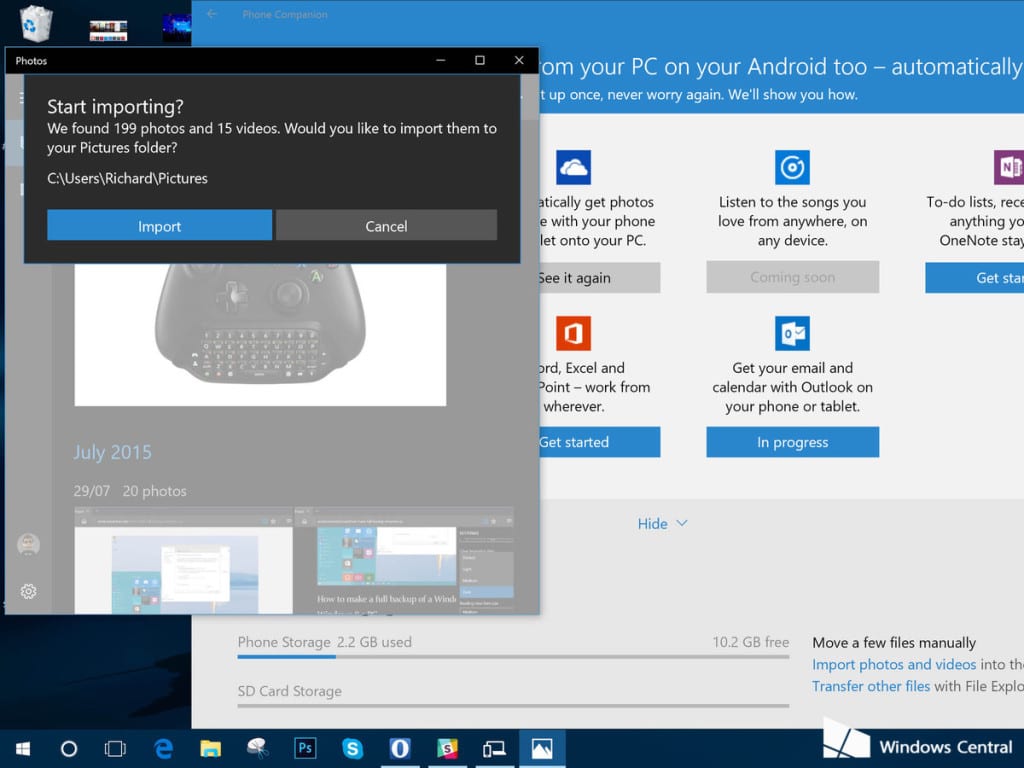
Task: Click the See it again button
Action: tap(600, 278)
